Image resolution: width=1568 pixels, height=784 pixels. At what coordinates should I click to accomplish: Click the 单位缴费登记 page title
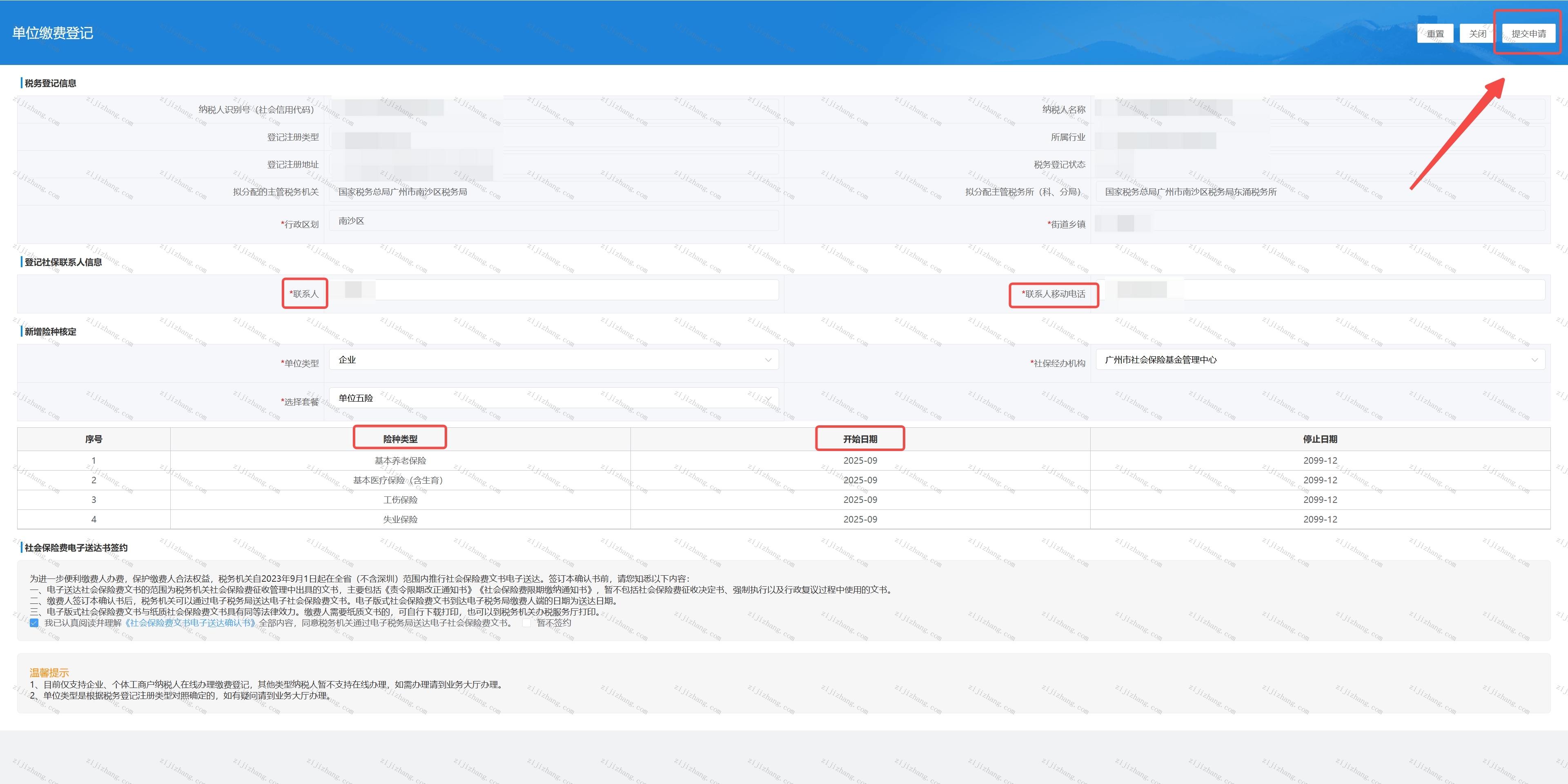[x=53, y=33]
